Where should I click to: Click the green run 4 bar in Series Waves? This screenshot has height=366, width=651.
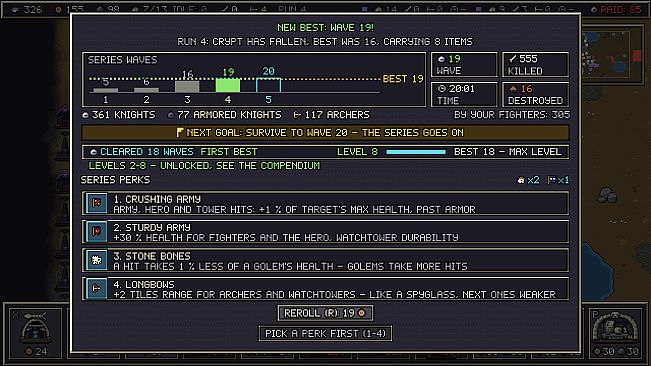pyautogui.click(x=228, y=85)
